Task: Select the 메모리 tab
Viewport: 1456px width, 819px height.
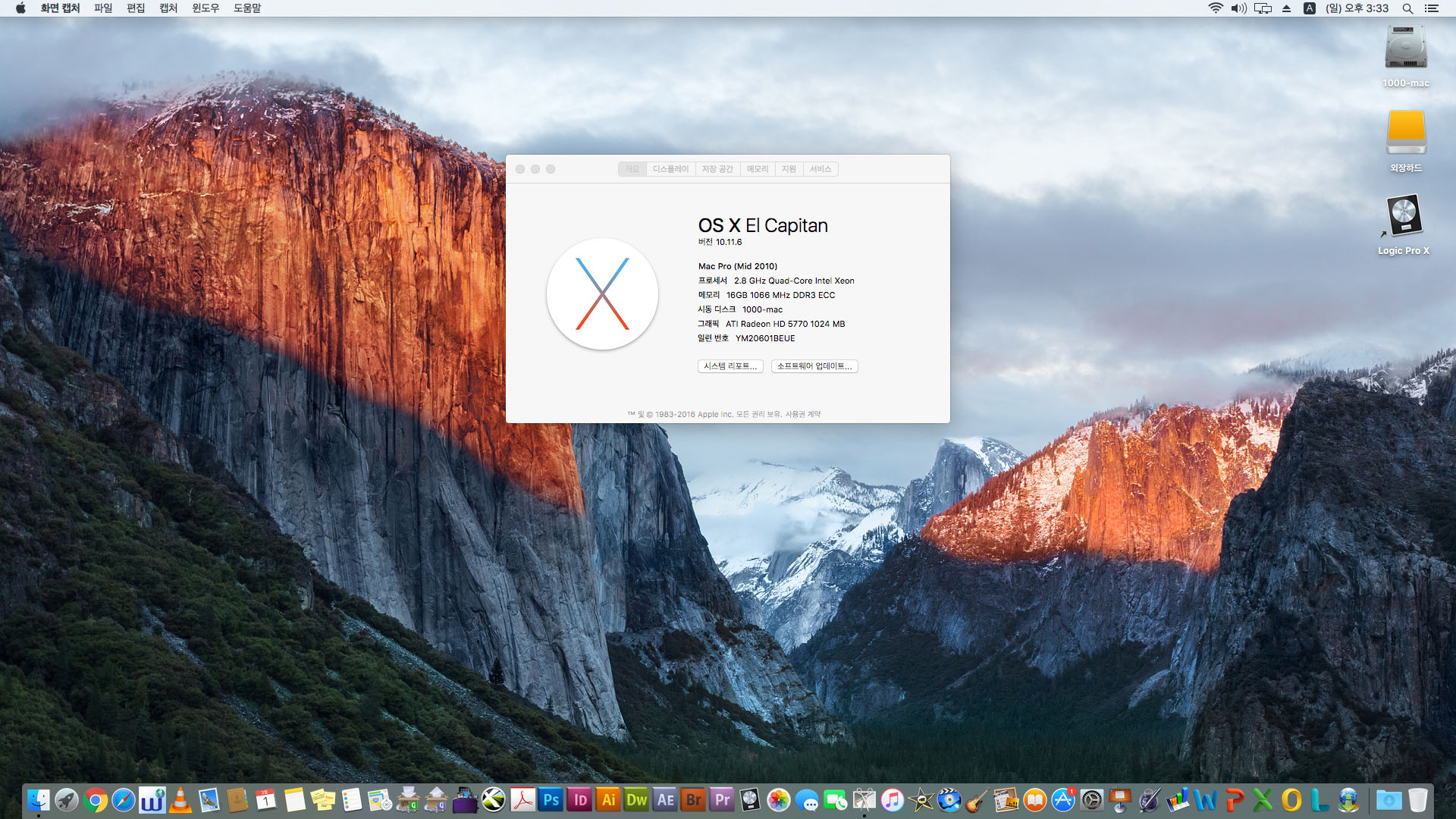Action: click(757, 169)
